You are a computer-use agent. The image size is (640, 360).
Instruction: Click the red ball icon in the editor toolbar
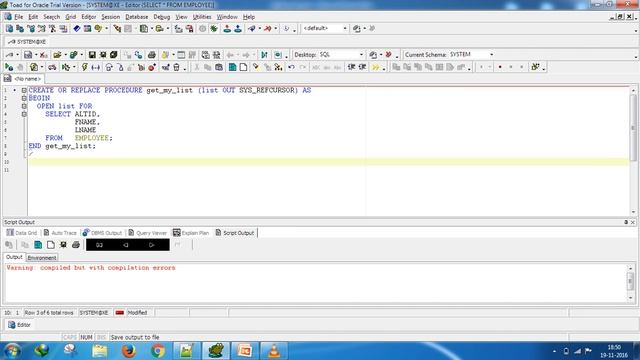[152, 67]
